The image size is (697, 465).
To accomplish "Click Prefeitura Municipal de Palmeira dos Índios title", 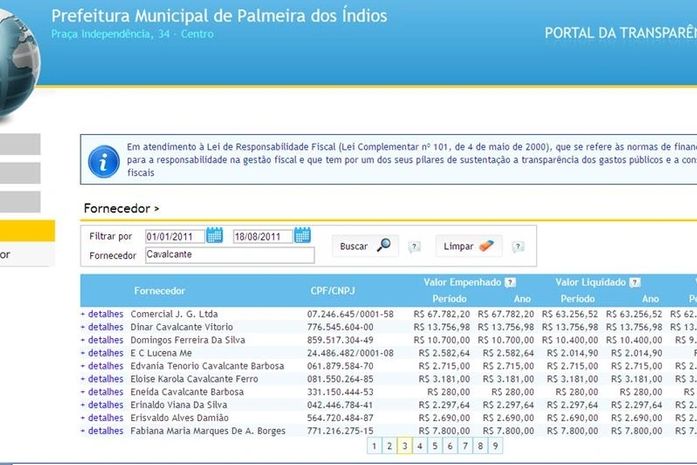I will (219, 16).
